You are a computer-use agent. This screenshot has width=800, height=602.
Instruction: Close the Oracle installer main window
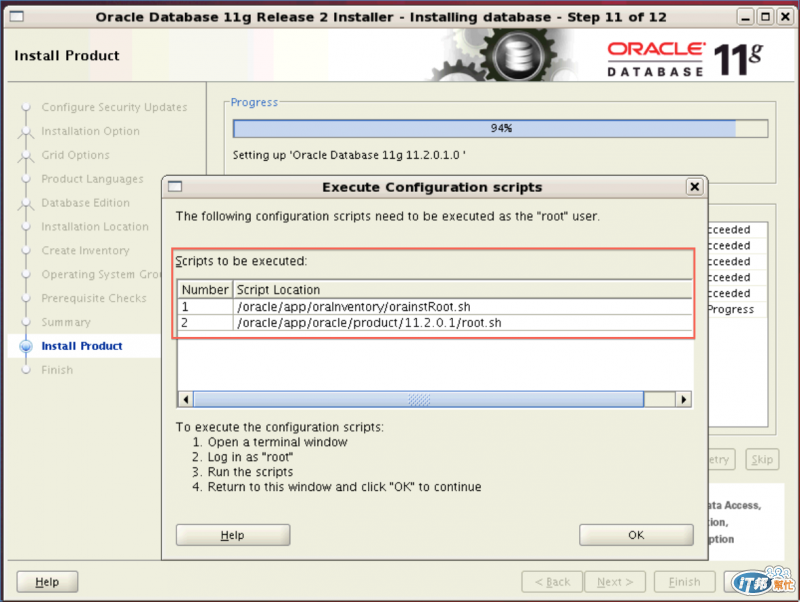[x=785, y=17]
